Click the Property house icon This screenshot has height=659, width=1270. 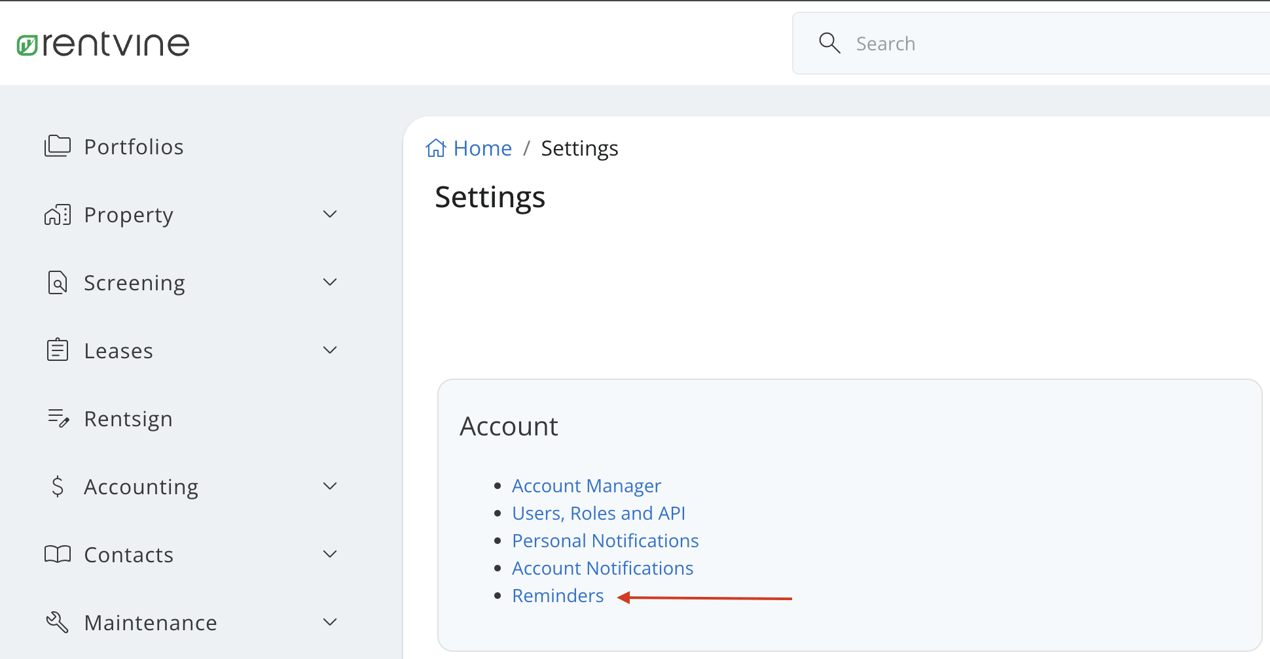(58, 214)
